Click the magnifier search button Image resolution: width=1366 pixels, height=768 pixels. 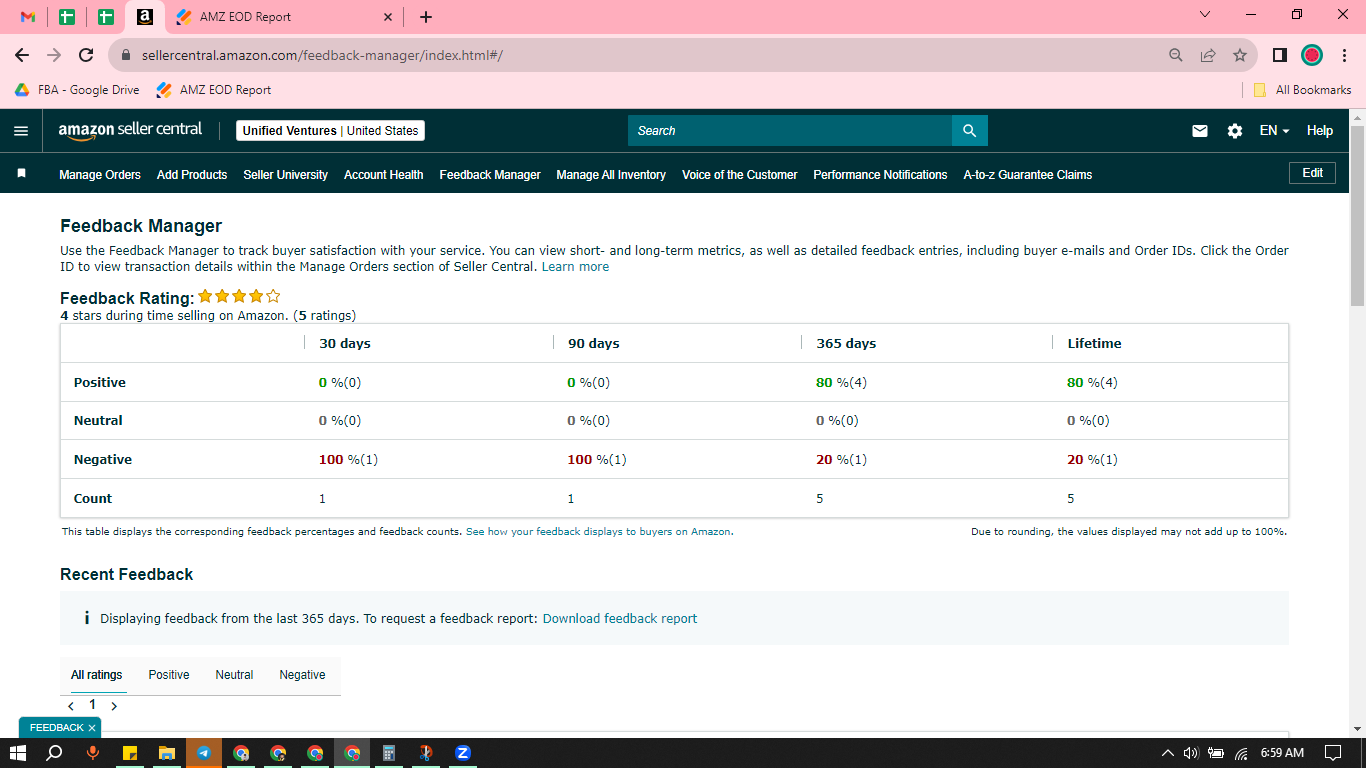(969, 131)
